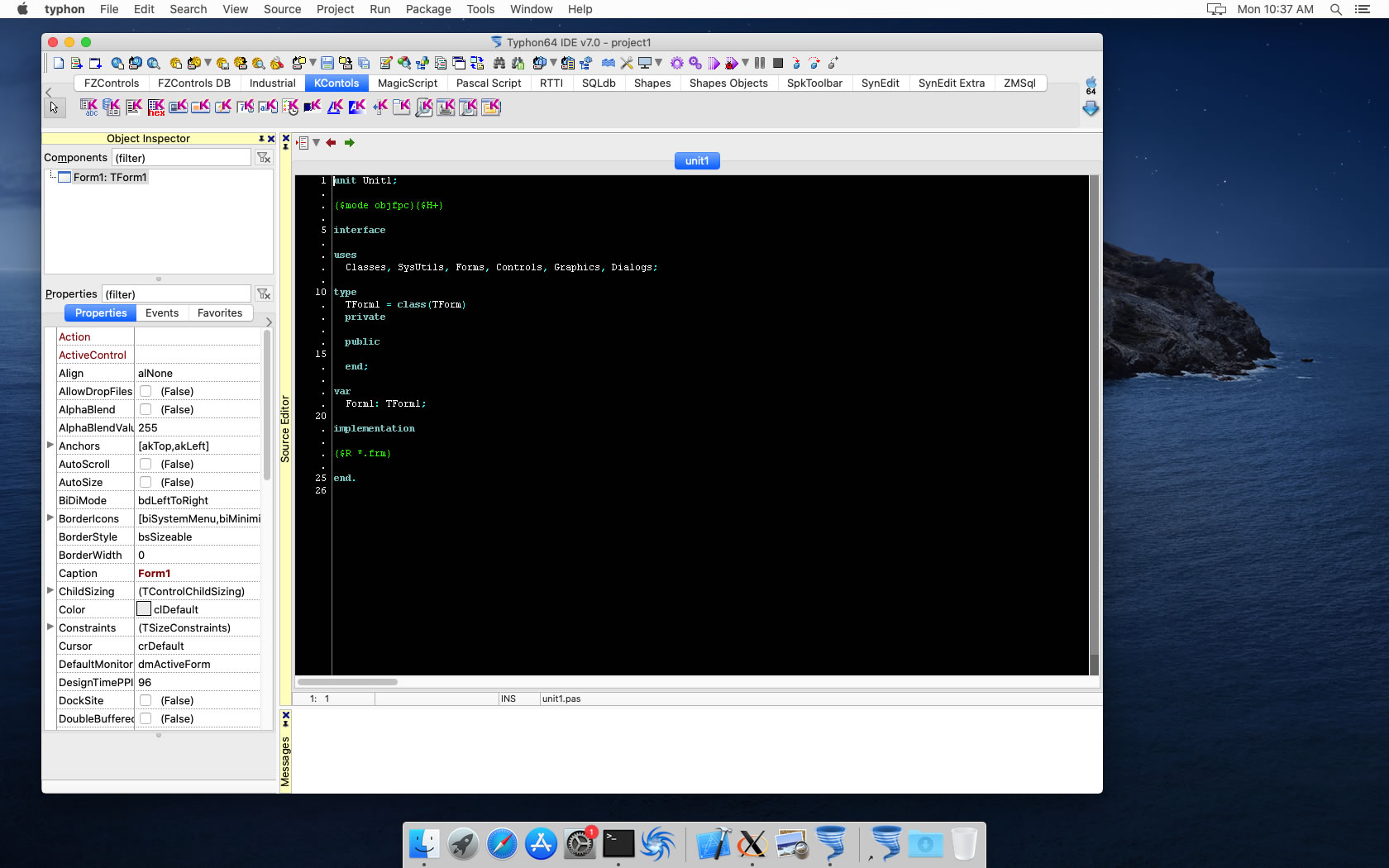Click the clDefault color swatch box

click(x=144, y=609)
